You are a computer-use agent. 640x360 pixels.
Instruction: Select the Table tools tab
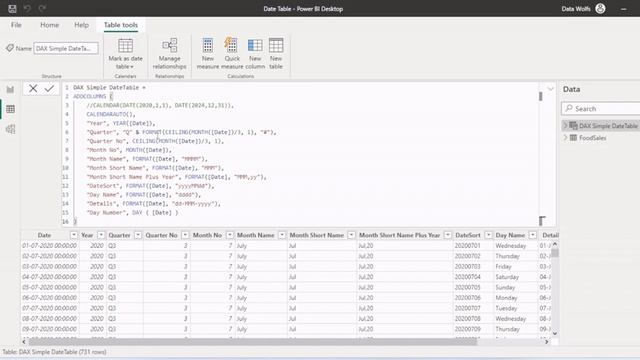coord(120,25)
